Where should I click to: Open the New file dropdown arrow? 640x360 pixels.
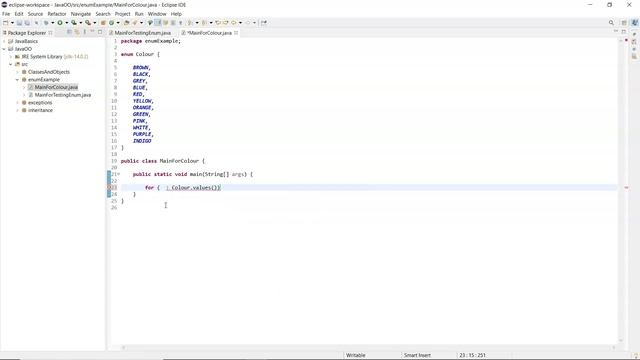[12, 23]
